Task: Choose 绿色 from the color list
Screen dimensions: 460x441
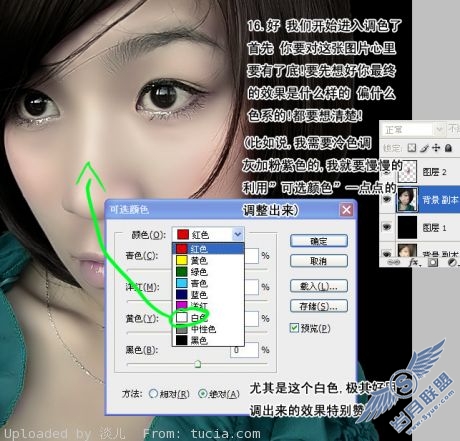Action: (208, 272)
